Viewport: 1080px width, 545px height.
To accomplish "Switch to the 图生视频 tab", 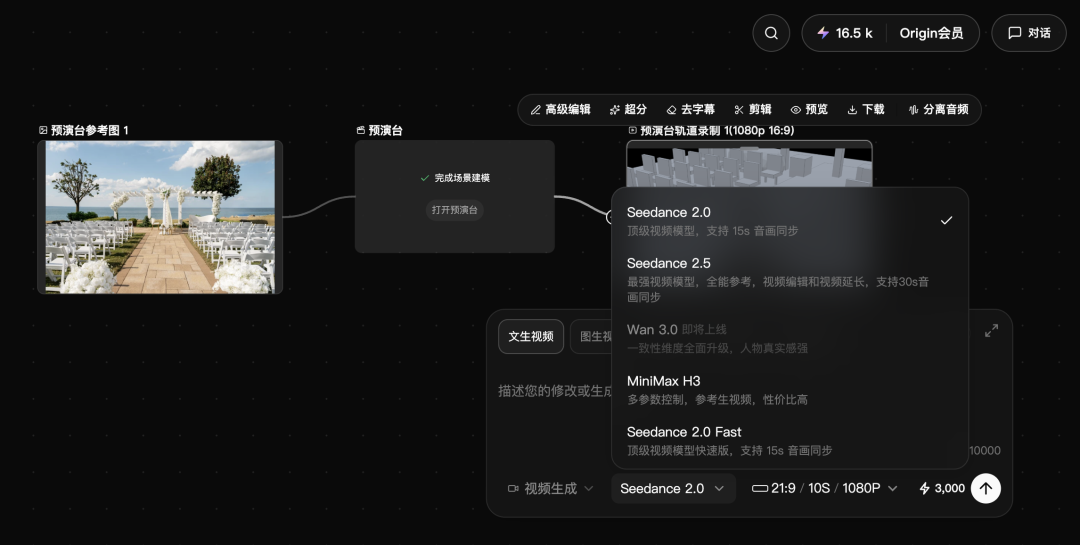I will point(592,336).
